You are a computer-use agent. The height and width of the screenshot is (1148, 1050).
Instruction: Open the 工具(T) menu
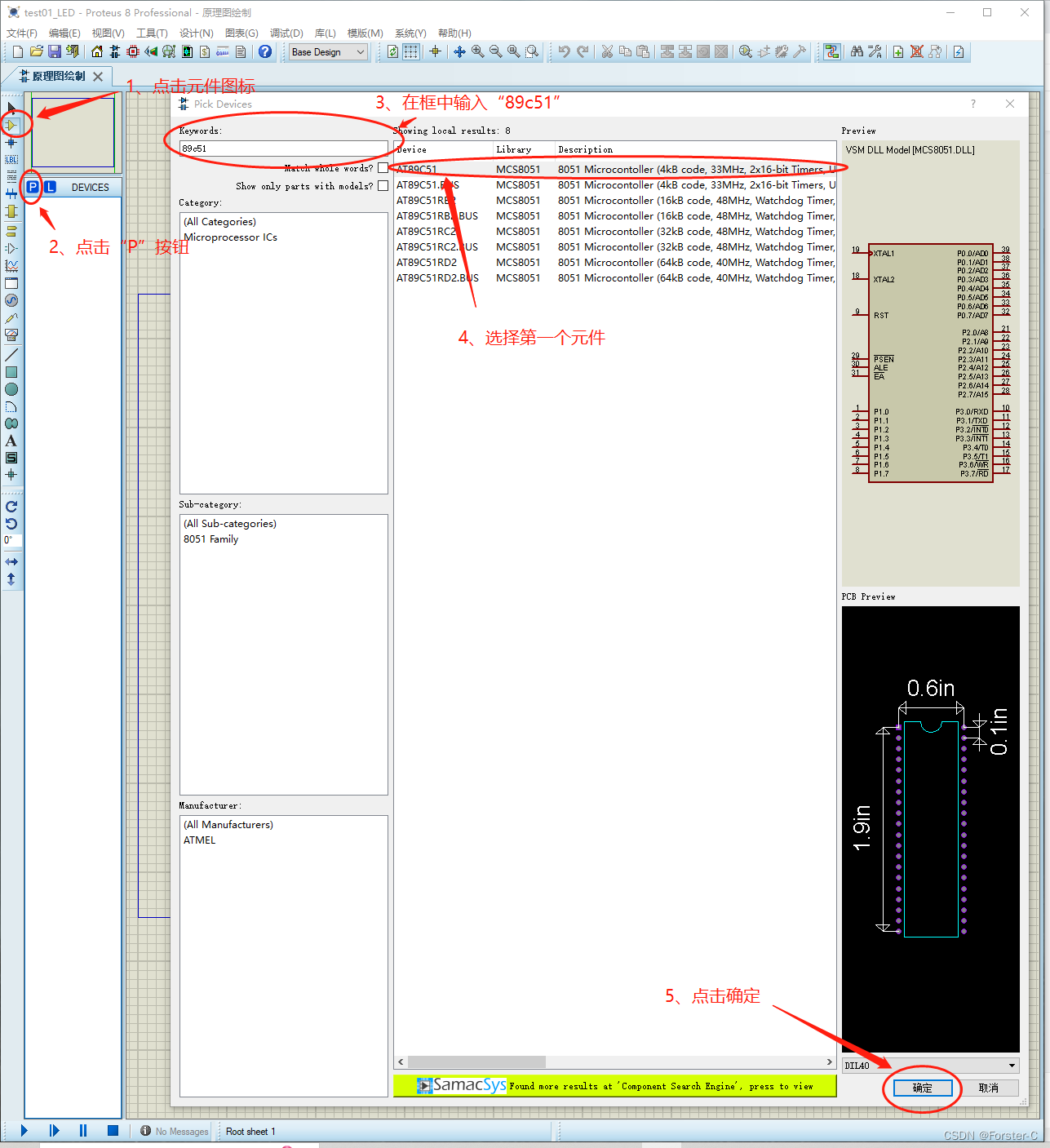[152, 33]
